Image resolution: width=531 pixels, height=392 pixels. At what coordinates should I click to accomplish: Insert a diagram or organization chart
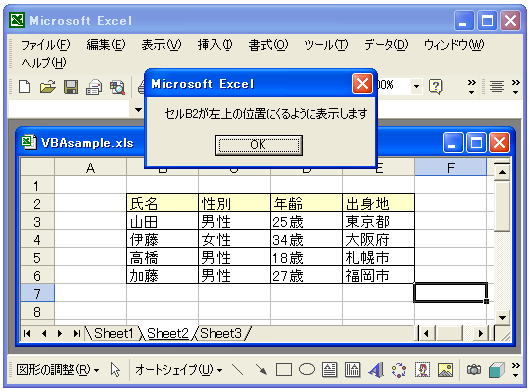(399, 370)
